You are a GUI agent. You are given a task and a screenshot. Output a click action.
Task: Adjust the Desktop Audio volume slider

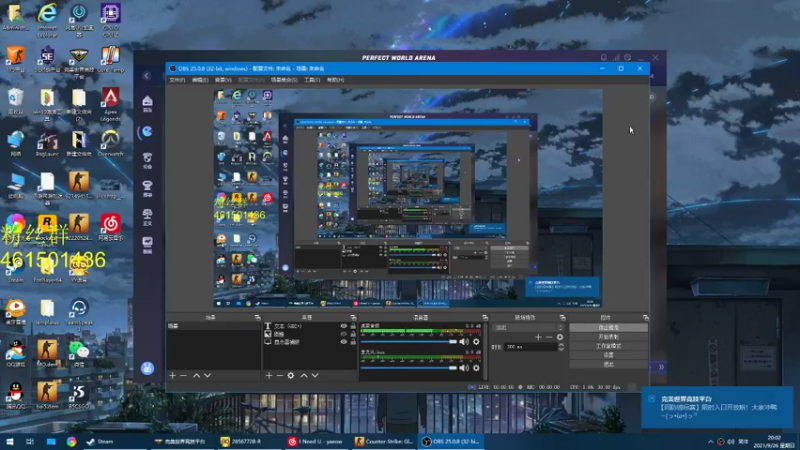click(x=409, y=342)
